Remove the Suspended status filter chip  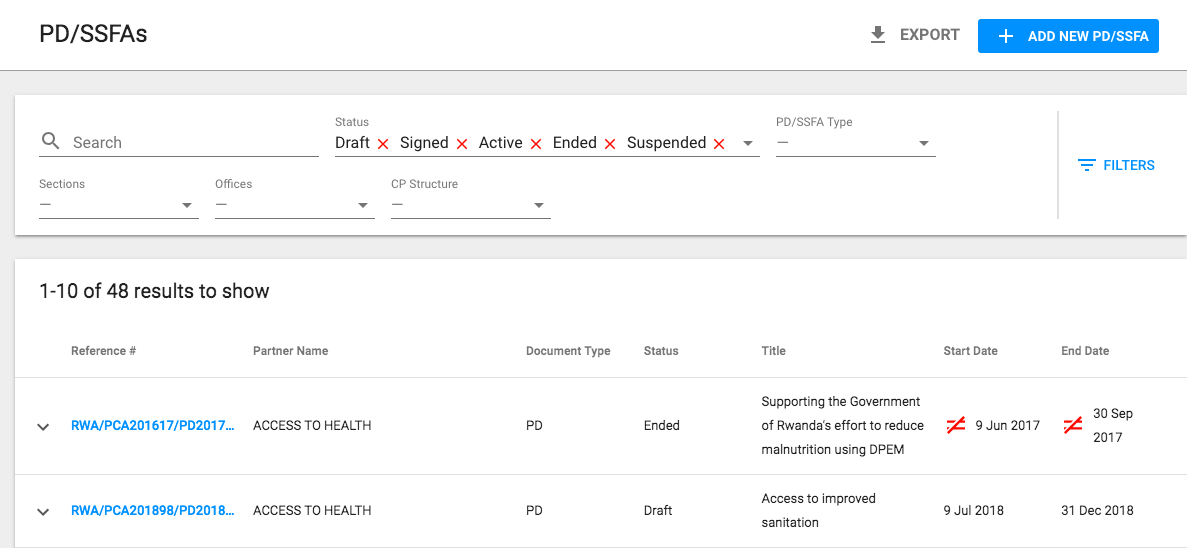[x=719, y=144]
